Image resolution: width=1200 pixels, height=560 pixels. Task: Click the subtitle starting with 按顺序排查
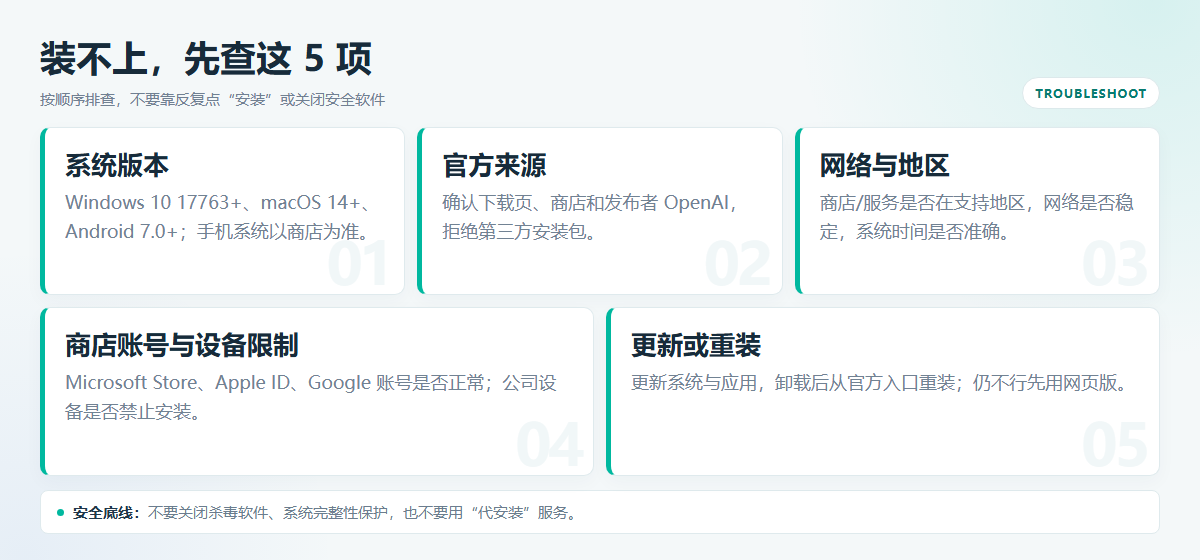coord(212,100)
